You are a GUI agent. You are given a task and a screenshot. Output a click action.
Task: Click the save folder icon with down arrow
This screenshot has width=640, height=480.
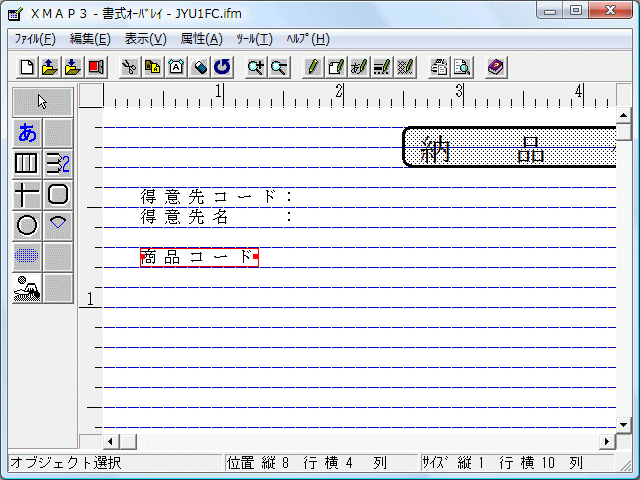point(73,67)
